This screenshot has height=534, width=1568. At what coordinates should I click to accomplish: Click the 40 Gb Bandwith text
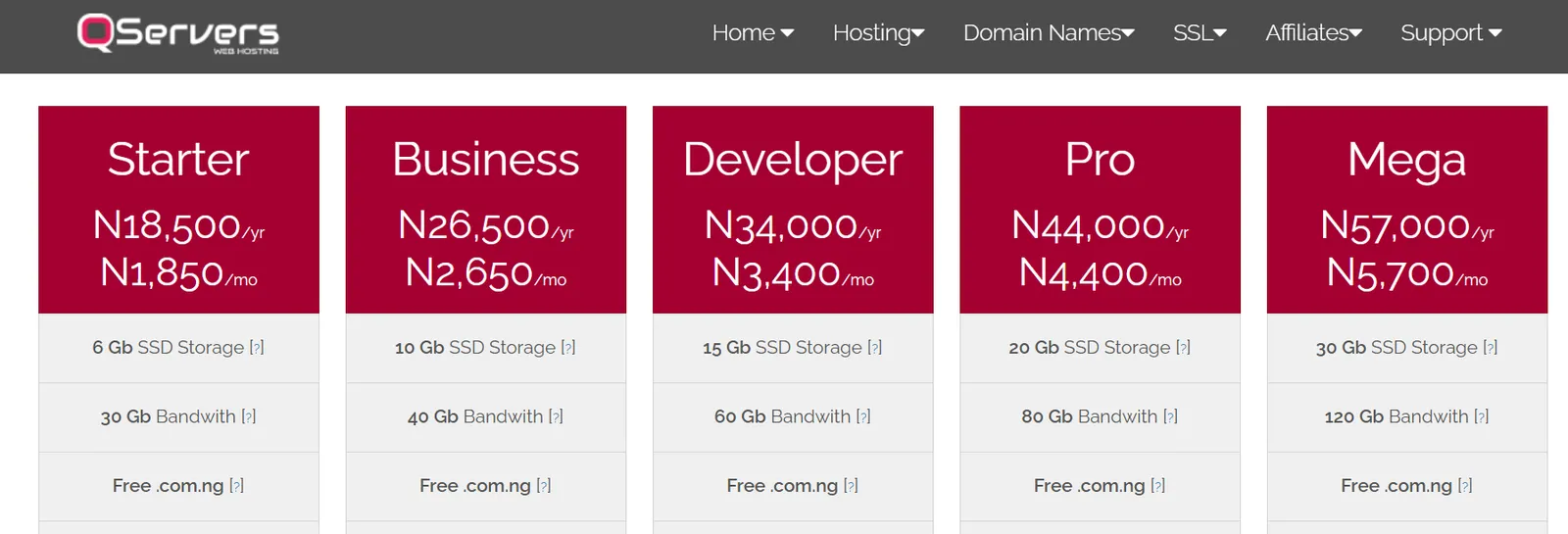click(x=475, y=417)
